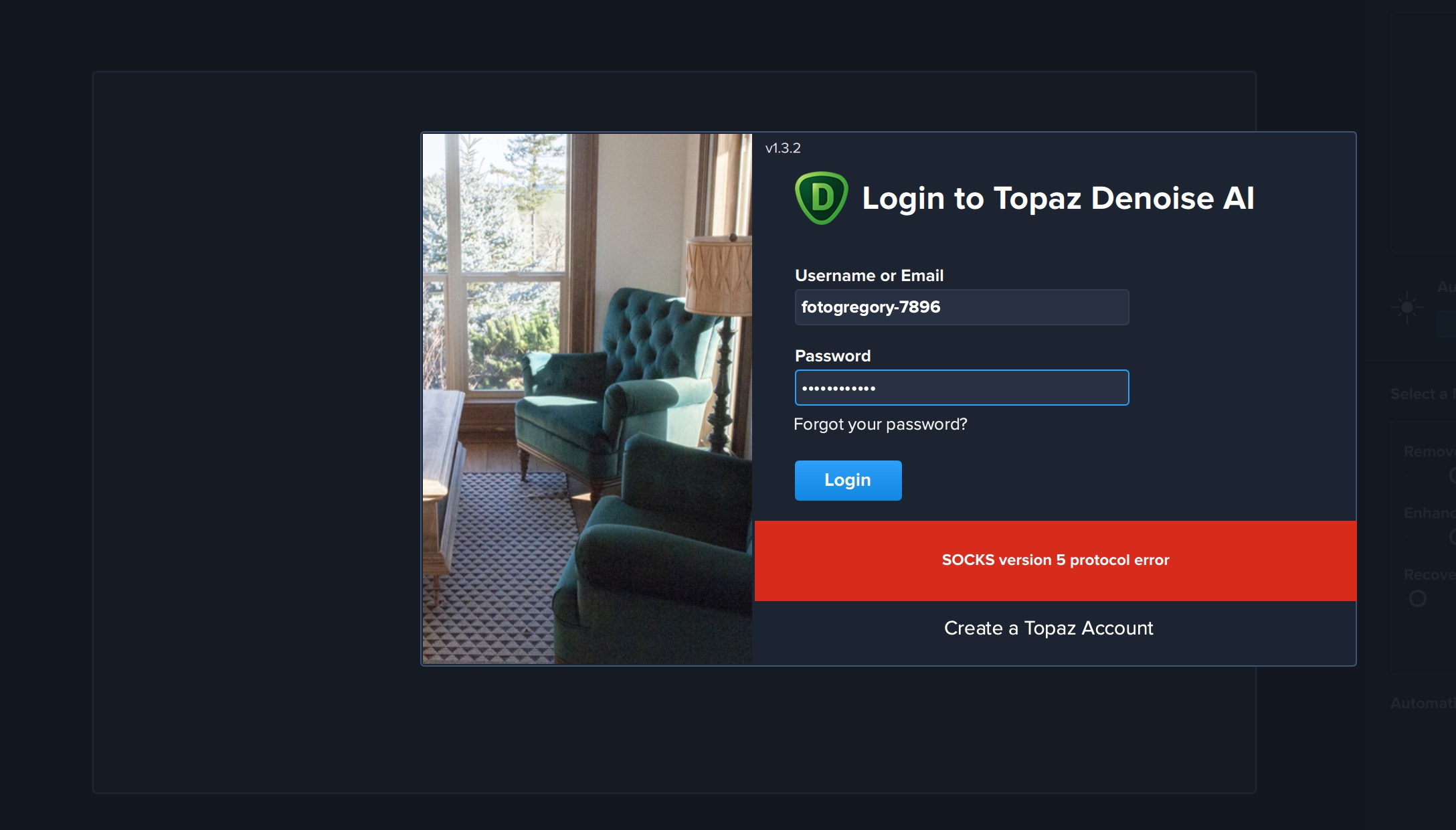1456x830 pixels.
Task: Click the living room preview photo
Action: pos(587,399)
